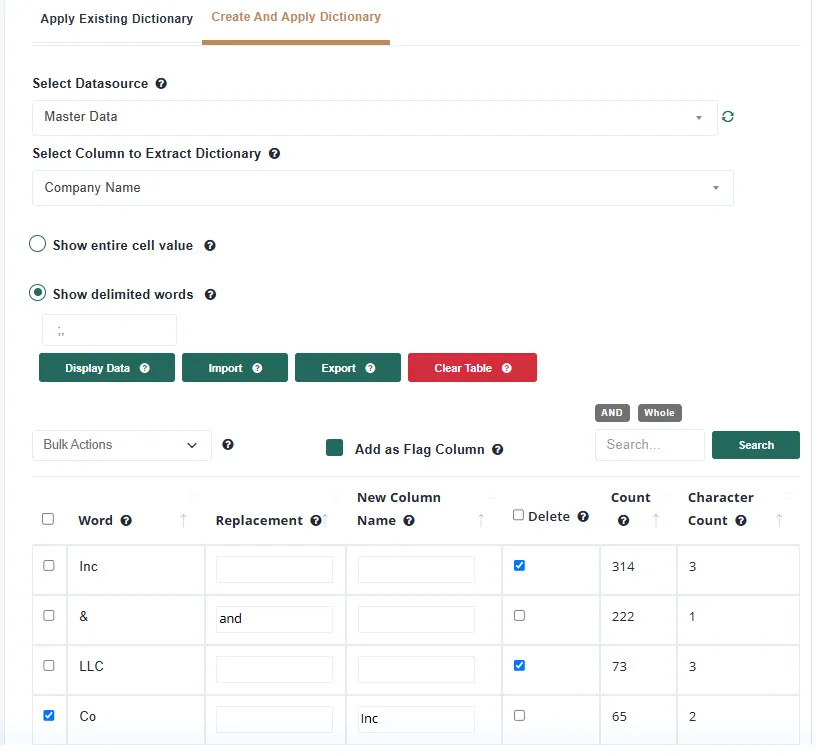Open the Master Data datasource dropdown

click(375, 118)
